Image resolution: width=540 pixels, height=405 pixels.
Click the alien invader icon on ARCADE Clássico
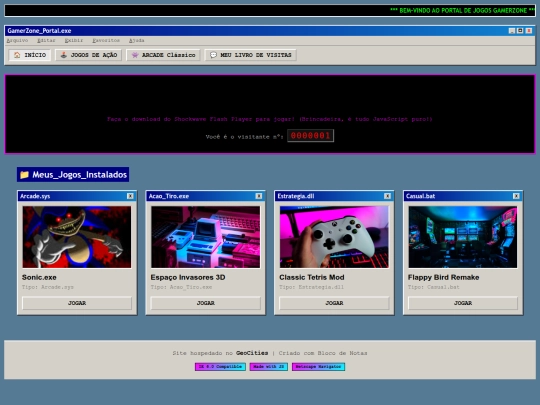pos(135,55)
